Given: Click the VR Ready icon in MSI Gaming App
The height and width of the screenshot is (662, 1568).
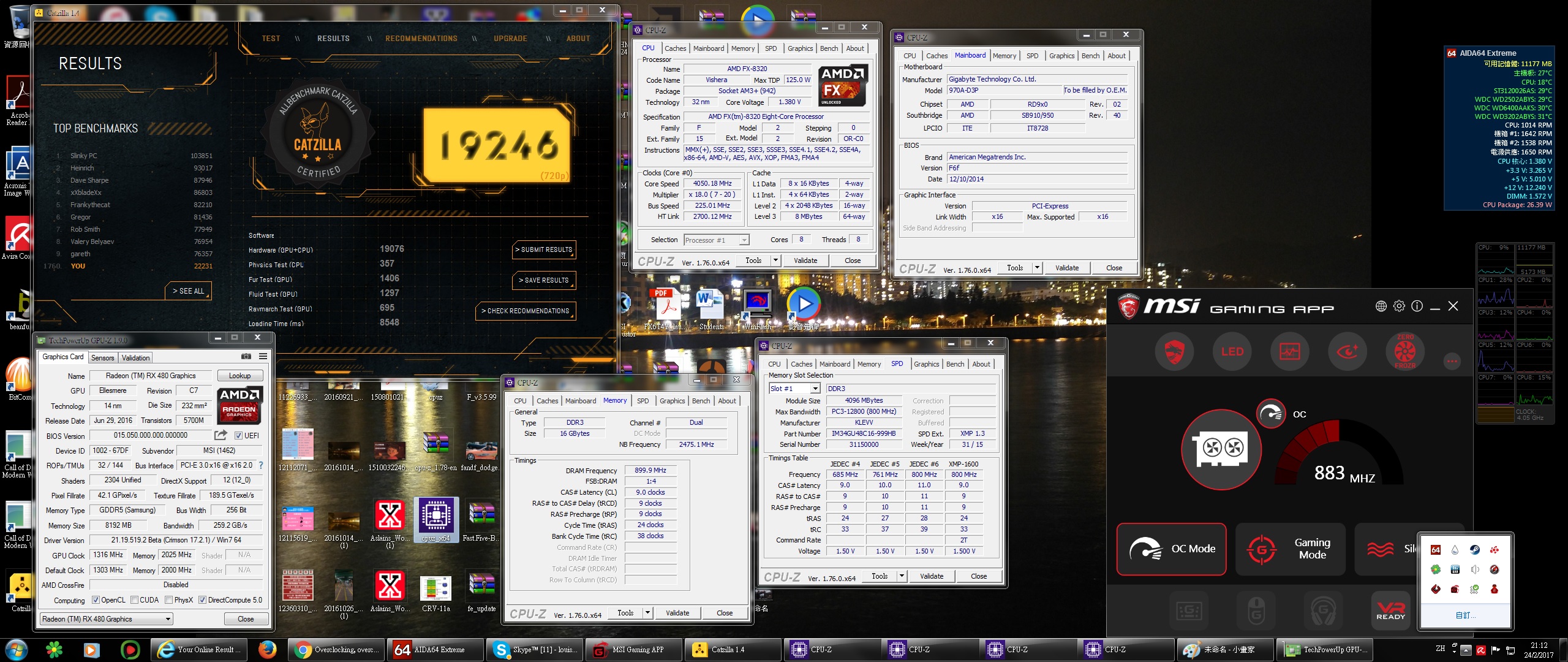Looking at the screenshot, I should pyautogui.click(x=1390, y=611).
